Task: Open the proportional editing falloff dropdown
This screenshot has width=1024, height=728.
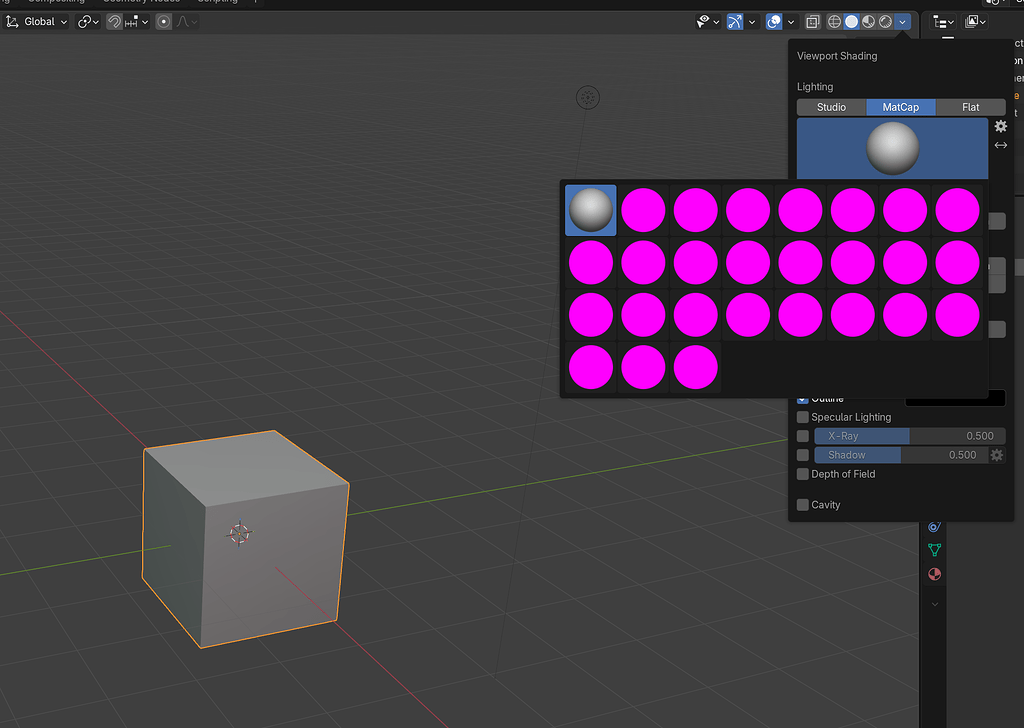Action: 186,22
